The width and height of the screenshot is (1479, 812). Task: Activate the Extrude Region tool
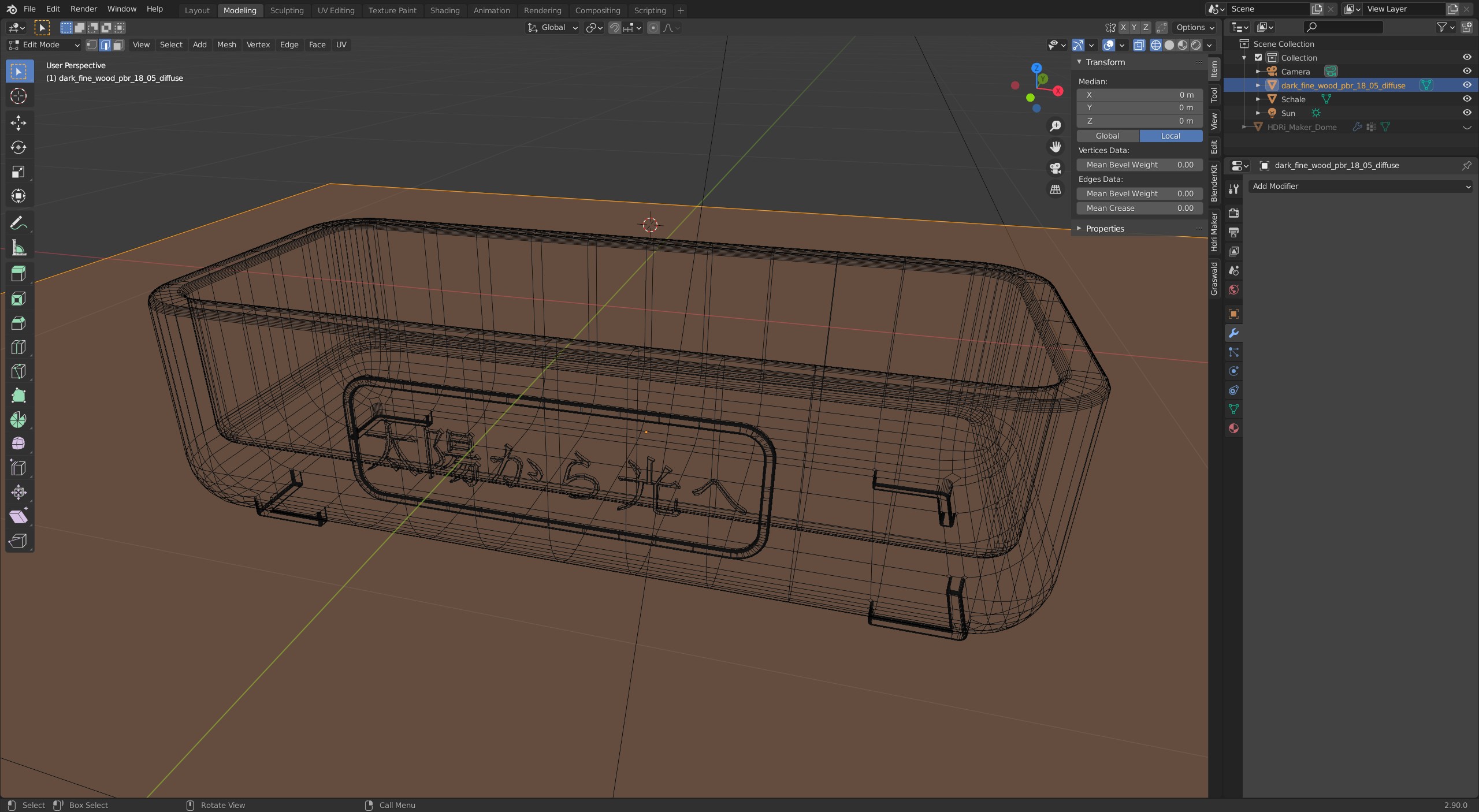pyautogui.click(x=18, y=274)
